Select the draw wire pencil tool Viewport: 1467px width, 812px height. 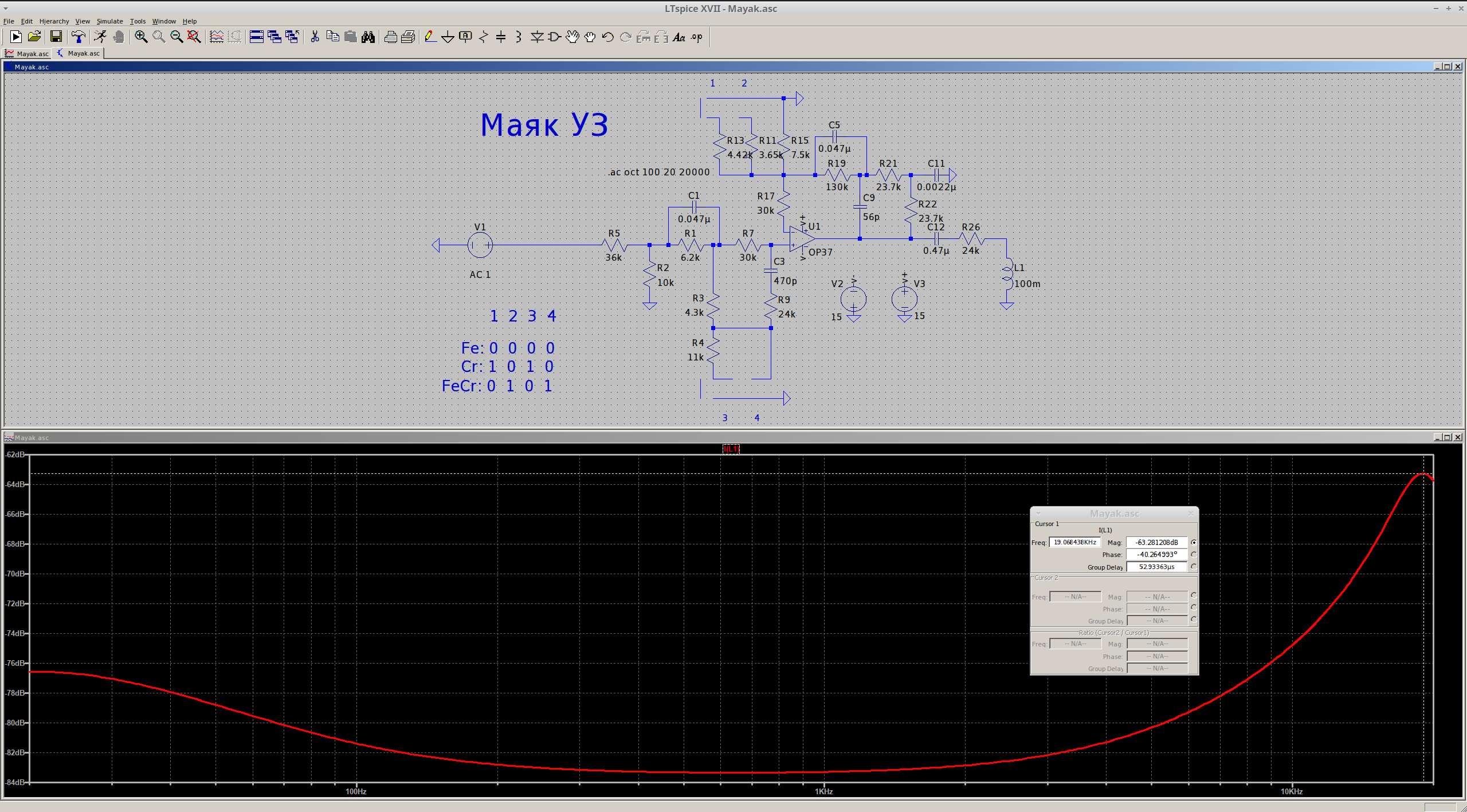point(430,37)
